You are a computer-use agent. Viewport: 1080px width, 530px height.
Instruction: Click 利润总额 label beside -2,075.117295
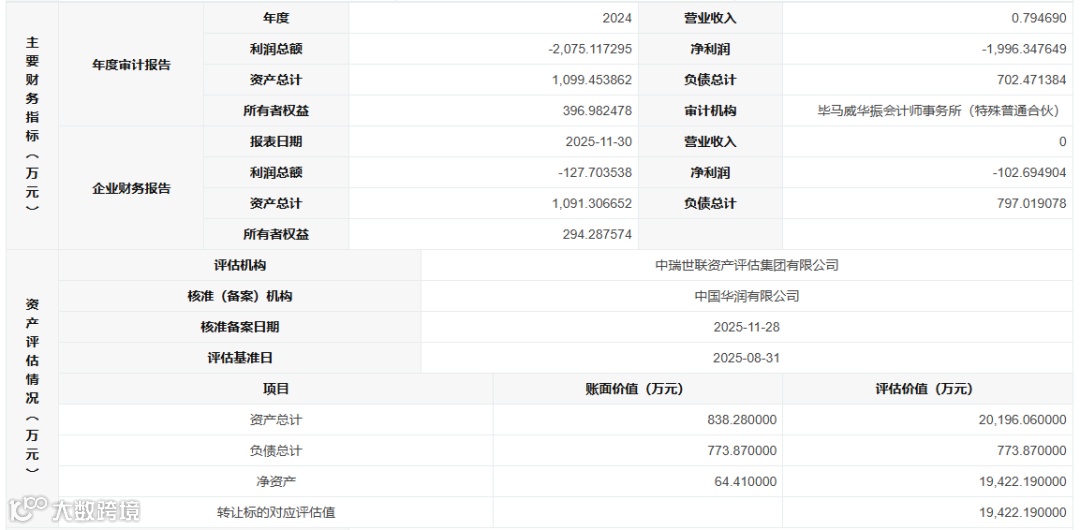276,50
